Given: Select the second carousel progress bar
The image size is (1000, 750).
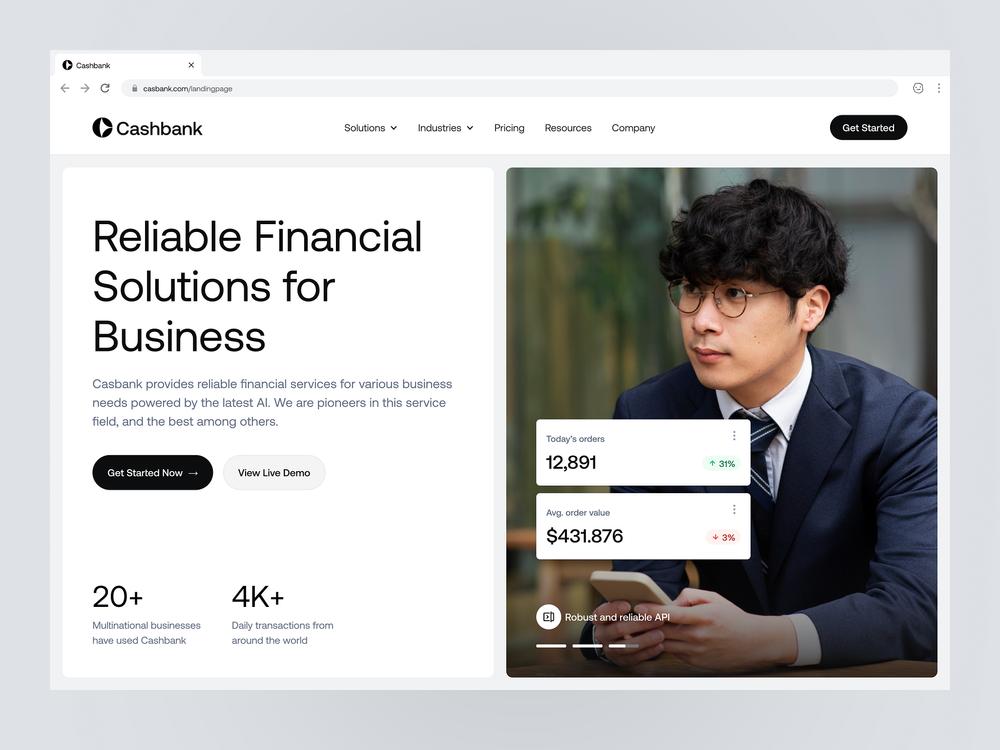Looking at the screenshot, I should pos(587,646).
